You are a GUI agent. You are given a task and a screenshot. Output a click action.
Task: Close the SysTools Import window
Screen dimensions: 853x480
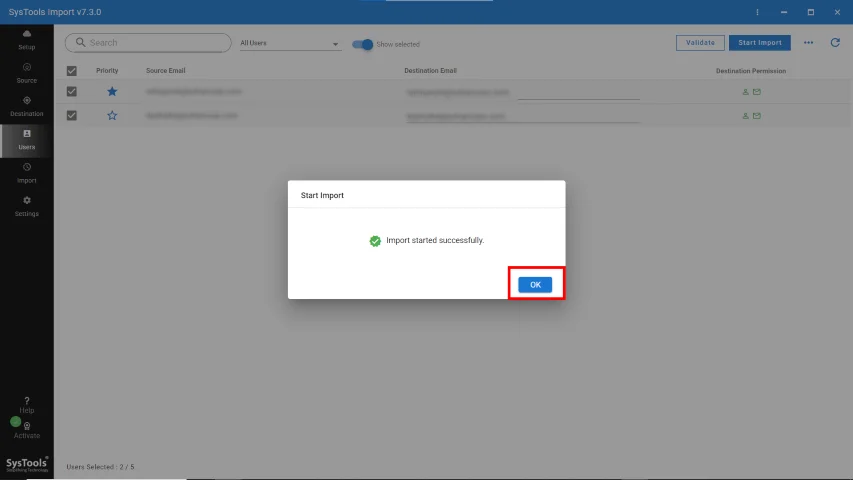(x=837, y=12)
